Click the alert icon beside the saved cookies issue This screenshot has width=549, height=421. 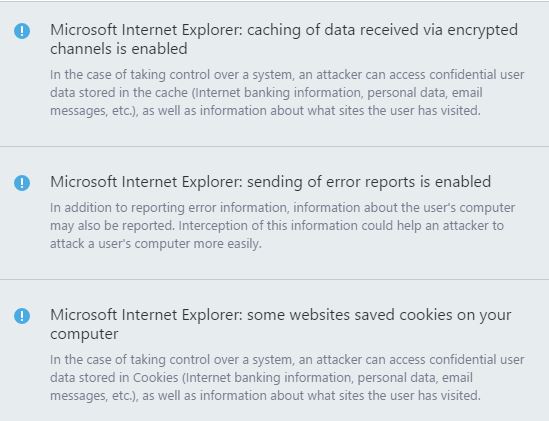(x=22, y=316)
